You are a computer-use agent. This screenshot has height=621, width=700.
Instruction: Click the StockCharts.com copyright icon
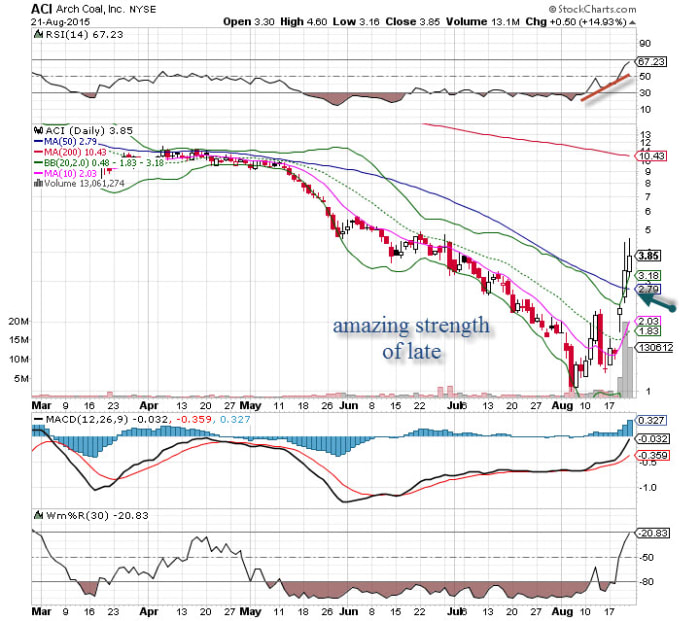pyautogui.click(x=553, y=9)
